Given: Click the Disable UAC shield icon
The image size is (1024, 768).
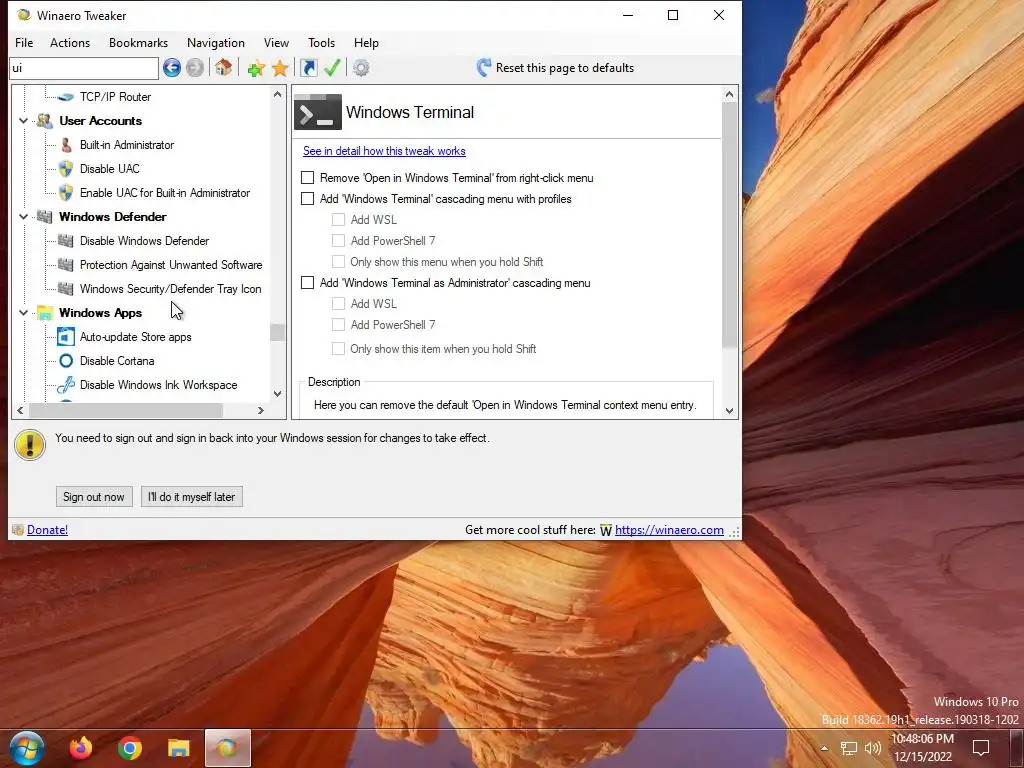Looking at the screenshot, I should [65, 168].
